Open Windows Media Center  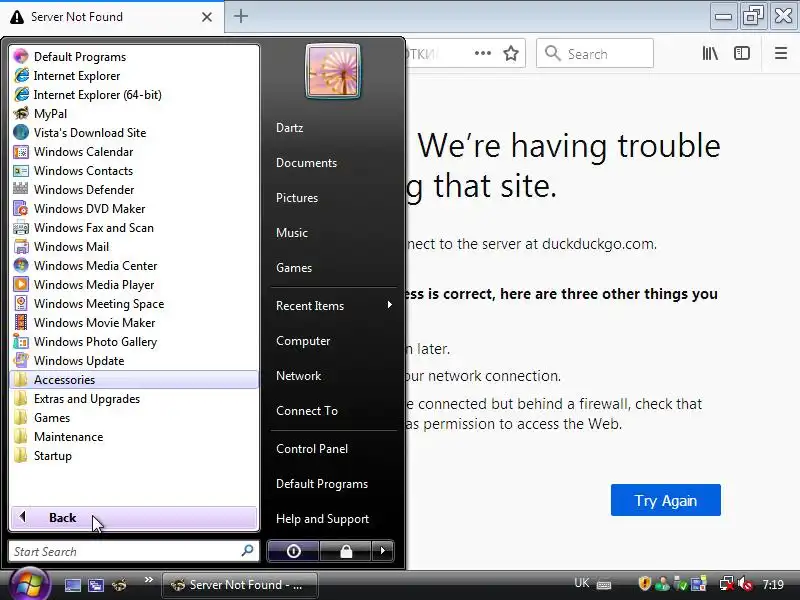coord(134,265)
